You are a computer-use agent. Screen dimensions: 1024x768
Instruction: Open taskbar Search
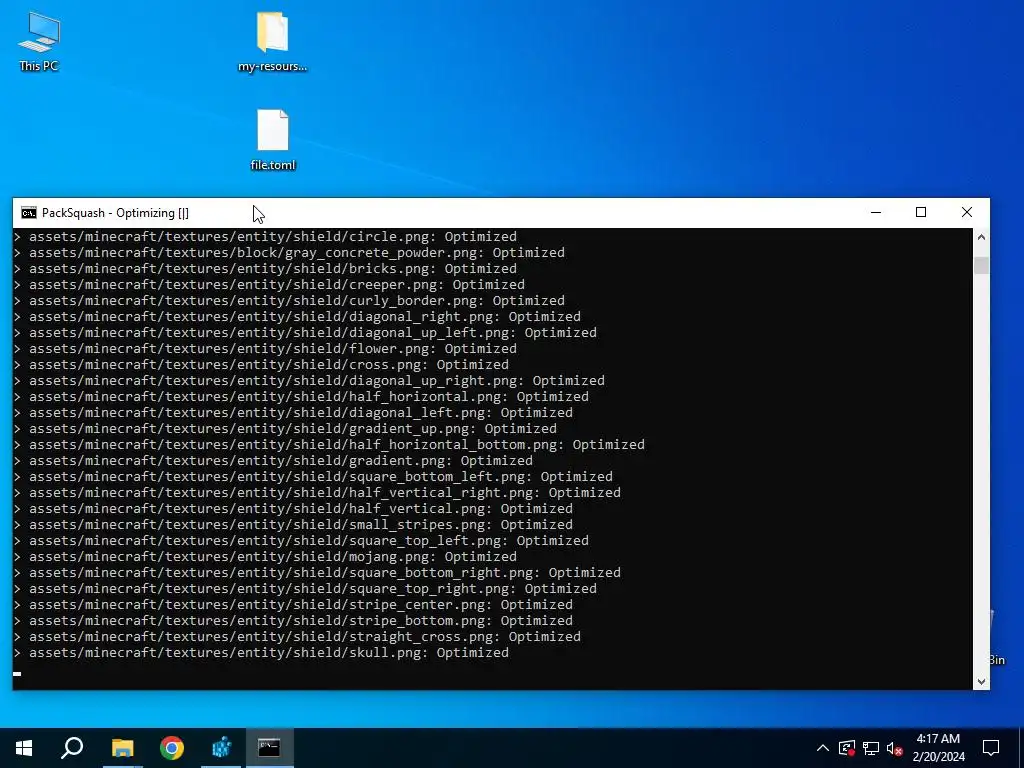click(x=72, y=748)
